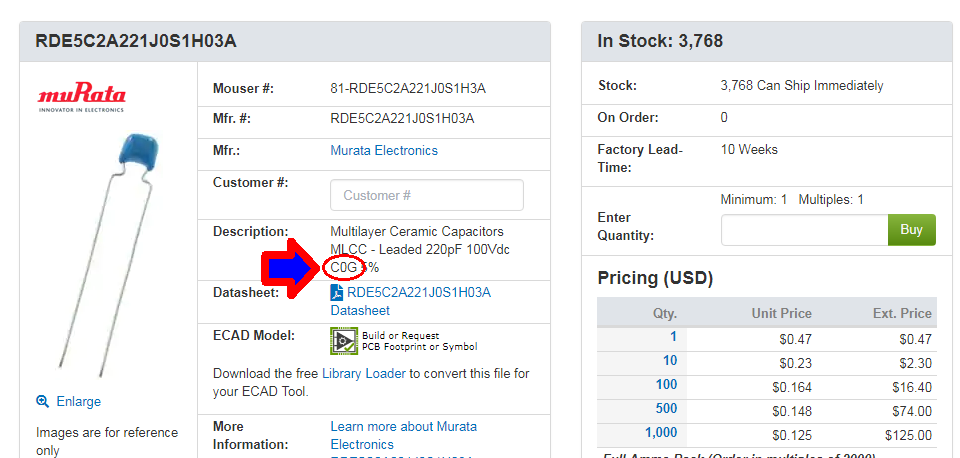960x458 pixels.
Task: Select quantity 1,000 price break
Action: click(x=661, y=433)
